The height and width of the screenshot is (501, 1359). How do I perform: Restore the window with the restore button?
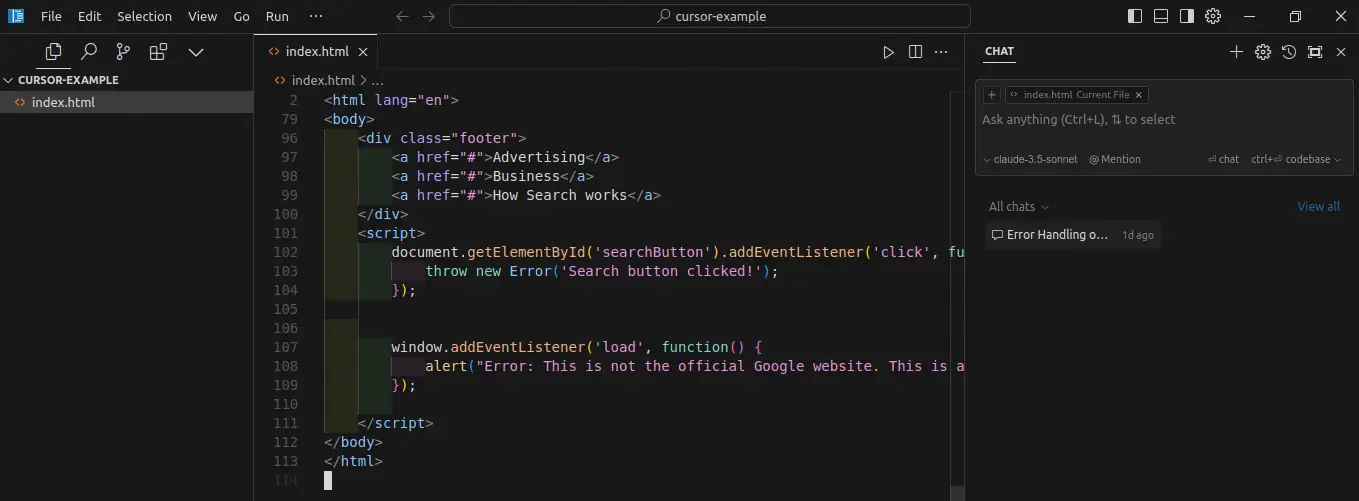point(1295,16)
